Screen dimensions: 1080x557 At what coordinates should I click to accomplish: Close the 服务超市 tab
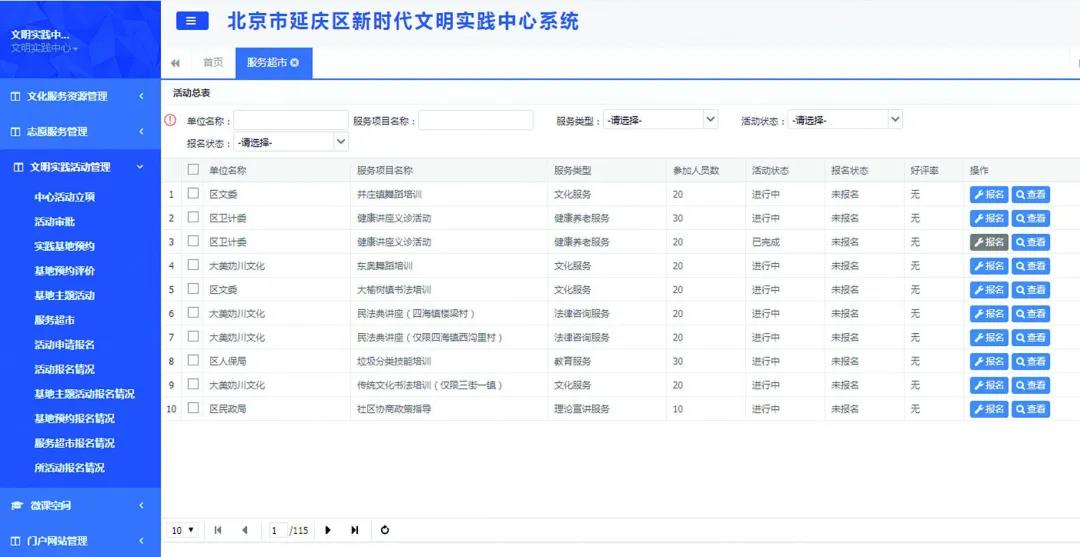pos(295,63)
